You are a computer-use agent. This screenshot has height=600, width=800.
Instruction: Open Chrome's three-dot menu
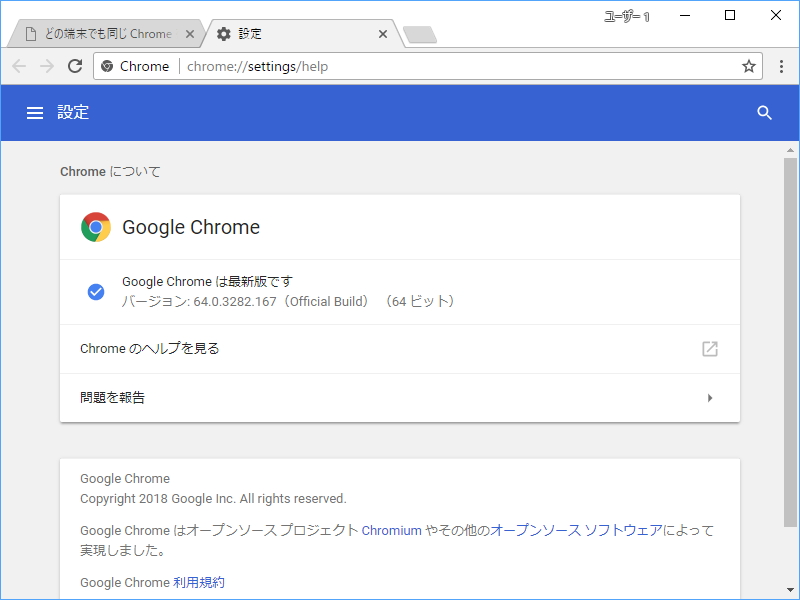click(782, 66)
